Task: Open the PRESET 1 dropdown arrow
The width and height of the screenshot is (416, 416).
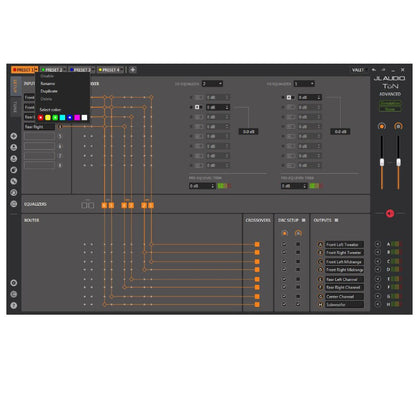Action: click(x=36, y=70)
